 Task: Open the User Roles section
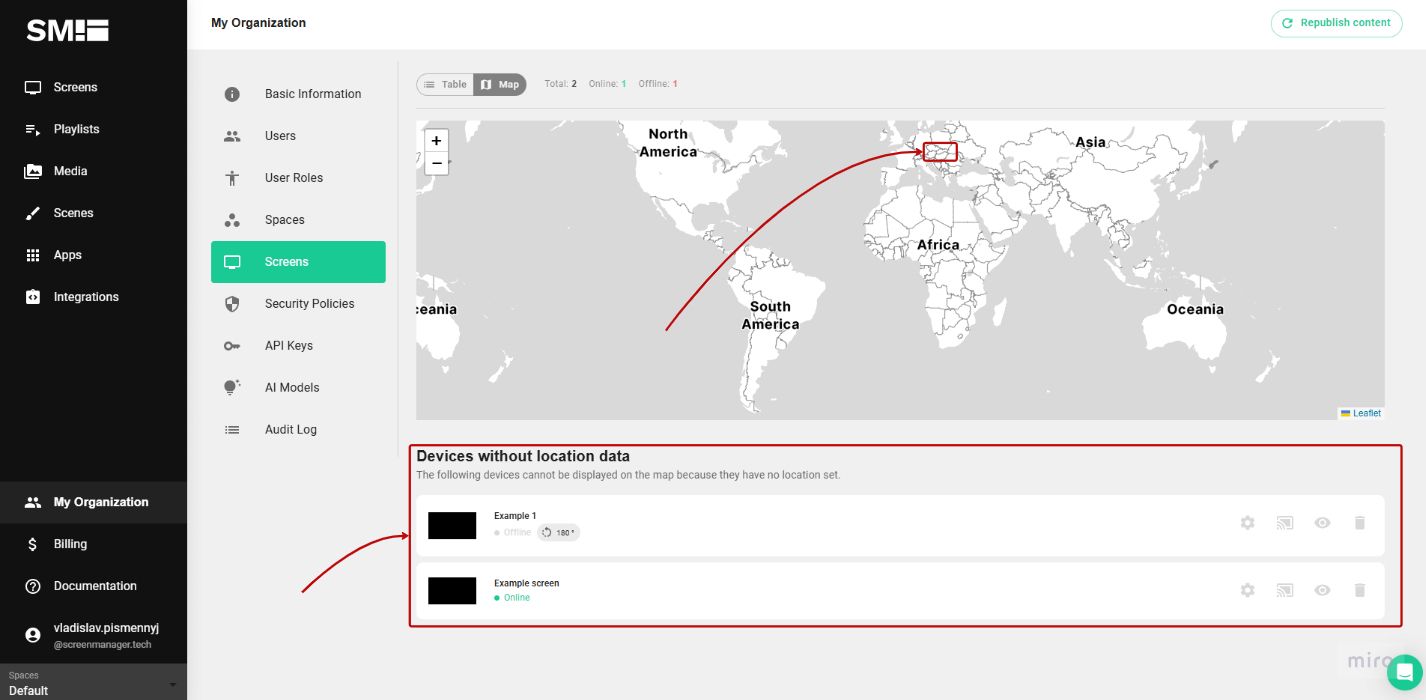(298, 178)
